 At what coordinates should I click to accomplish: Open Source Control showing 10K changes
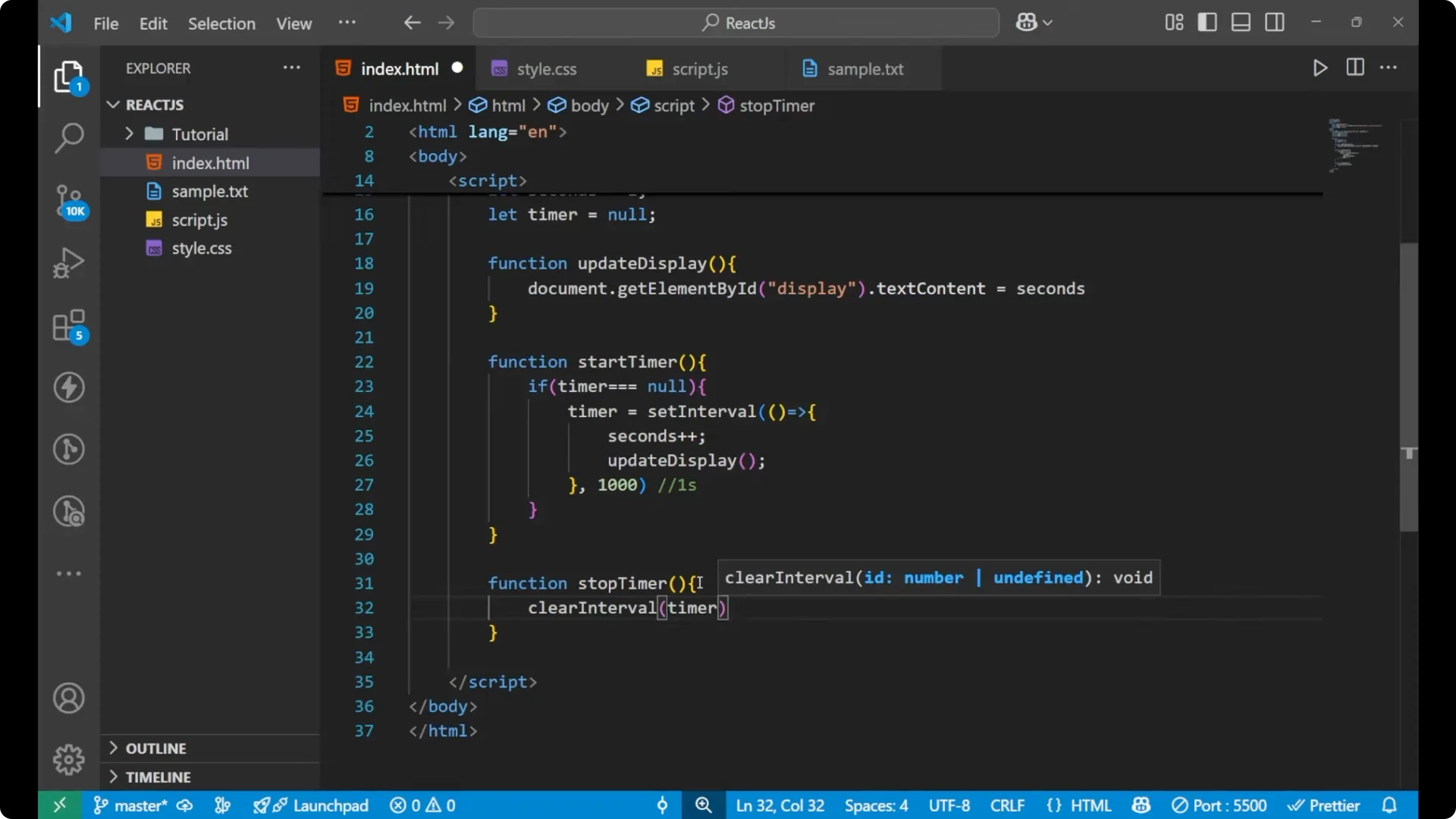click(68, 201)
